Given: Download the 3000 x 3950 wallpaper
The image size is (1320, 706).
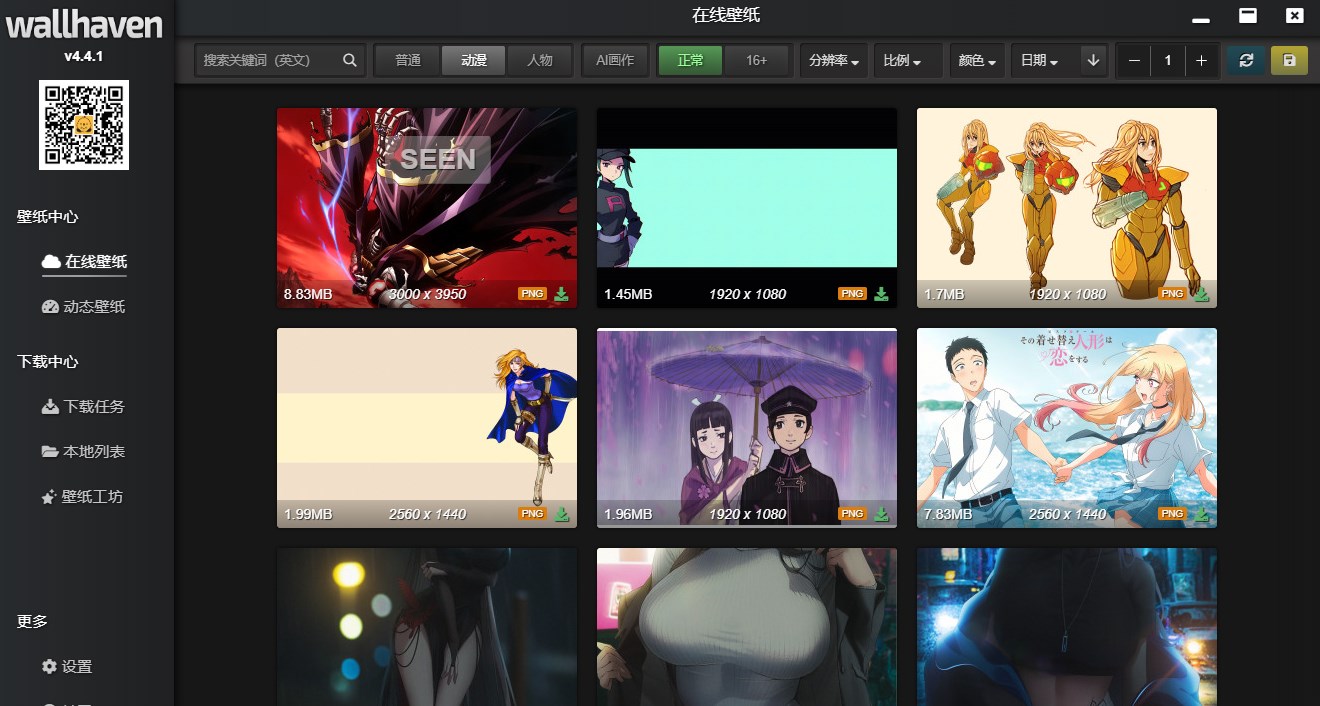Looking at the screenshot, I should [x=562, y=294].
